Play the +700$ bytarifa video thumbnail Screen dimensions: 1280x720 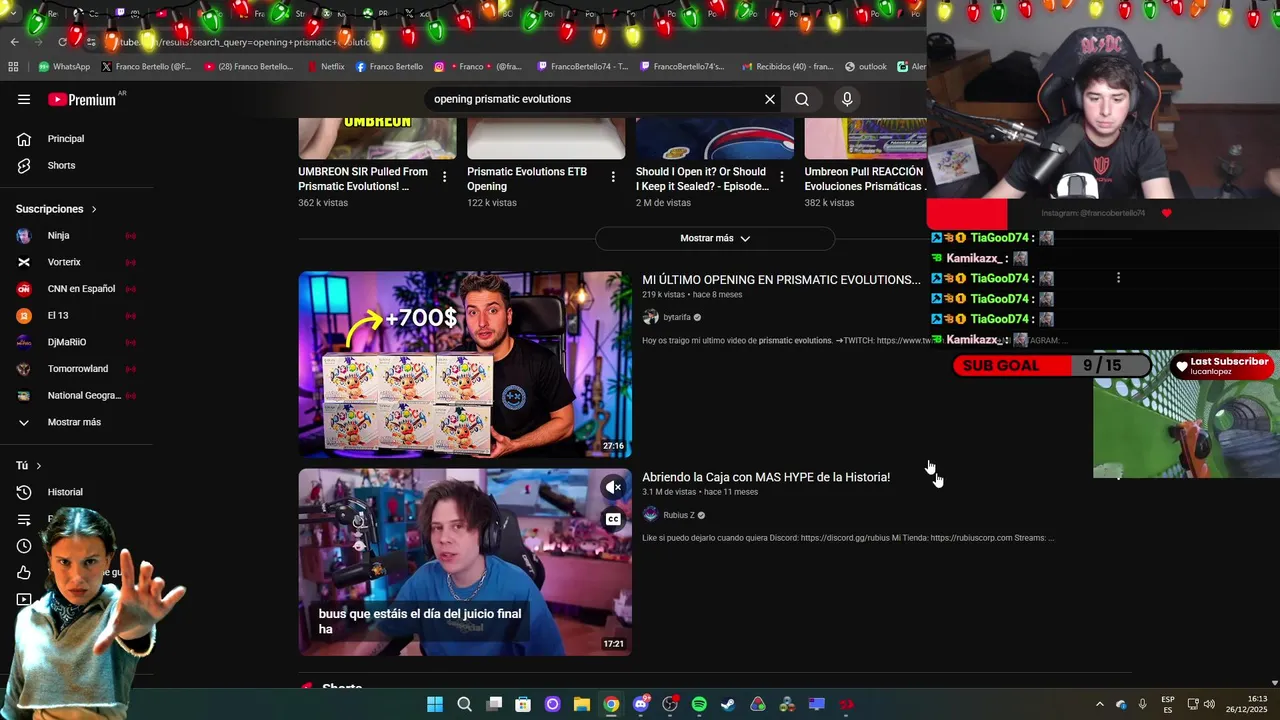pyautogui.click(x=465, y=364)
